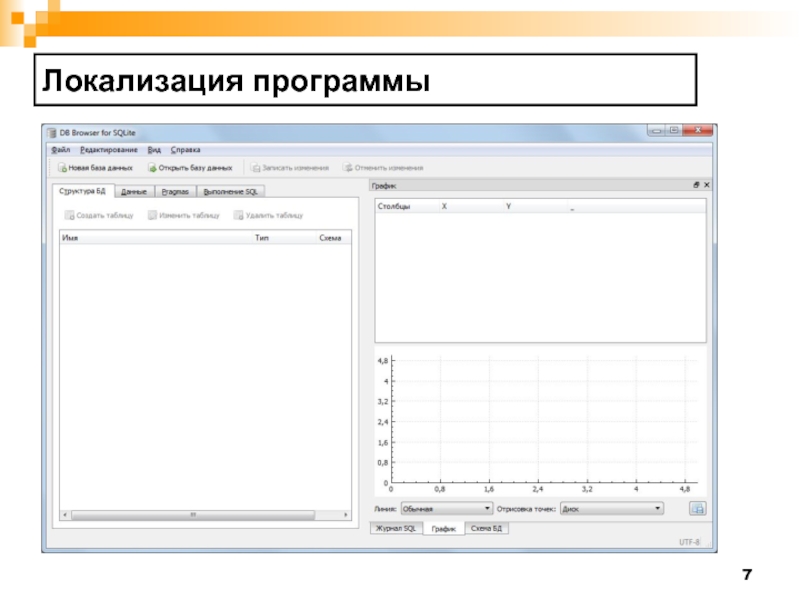
Task: Select the Журнал SQL bottom tab
Action: point(397,528)
